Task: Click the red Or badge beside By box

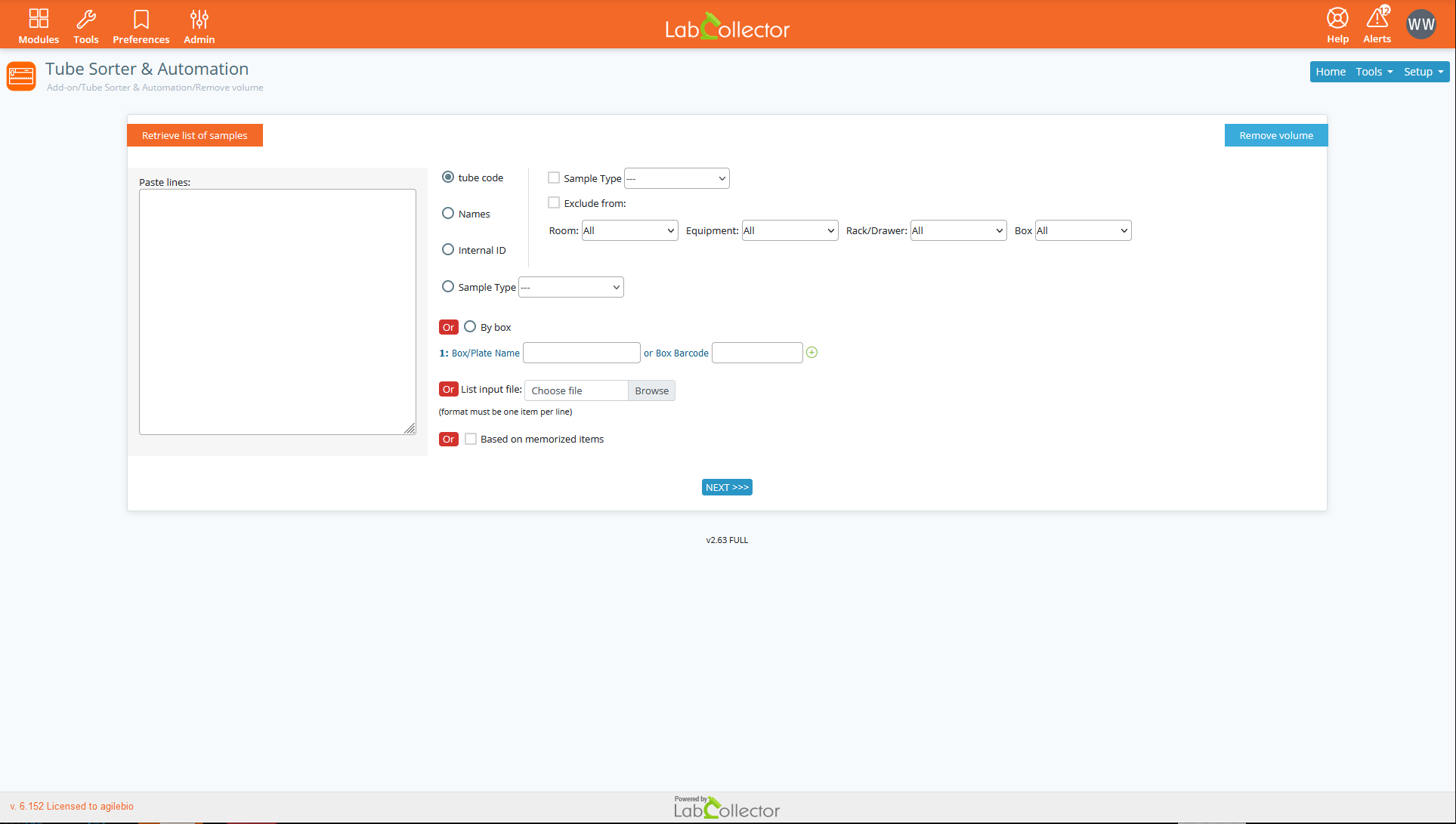Action: (x=449, y=327)
